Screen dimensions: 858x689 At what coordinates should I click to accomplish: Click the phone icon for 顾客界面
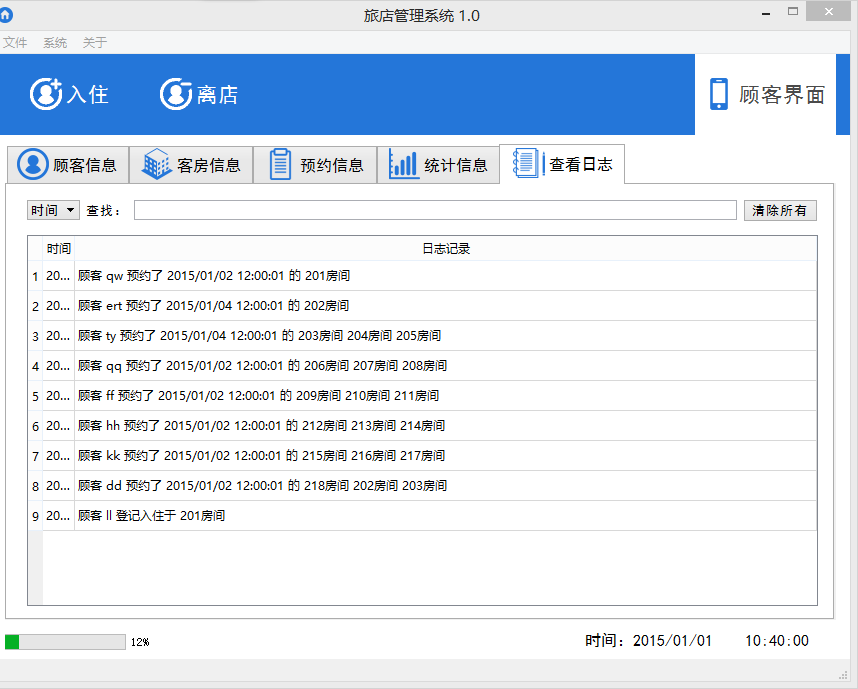718,94
